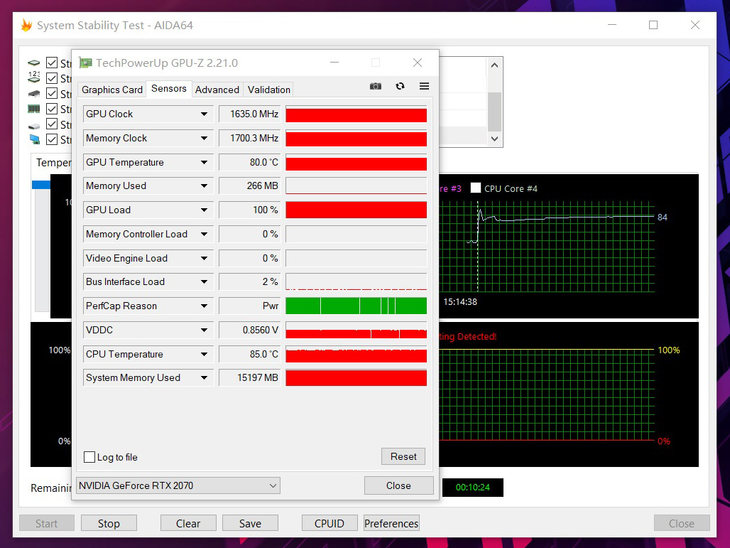Click the AIDA64 log list scroll down arrow
Viewport: 730px width, 548px height.
[494, 139]
